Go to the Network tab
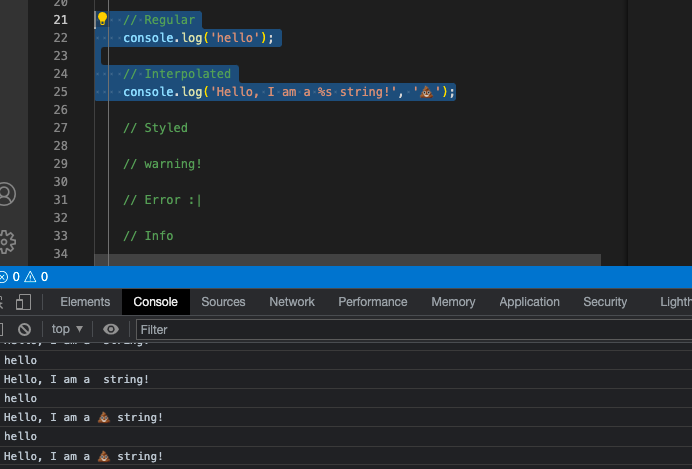The width and height of the screenshot is (692, 469). (x=292, y=302)
